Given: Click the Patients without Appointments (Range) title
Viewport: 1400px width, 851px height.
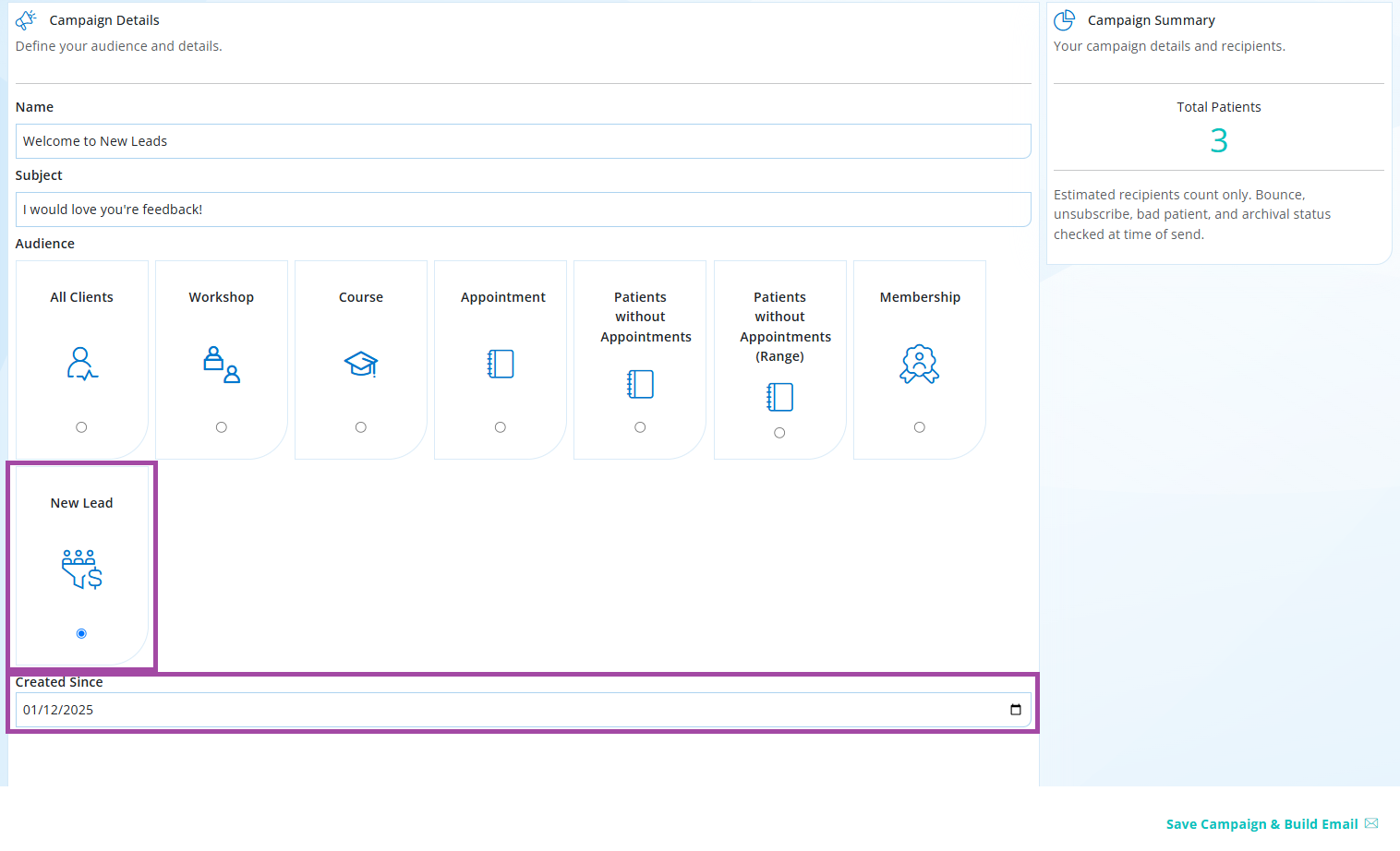Looking at the screenshot, I should [x=785, y=327].
